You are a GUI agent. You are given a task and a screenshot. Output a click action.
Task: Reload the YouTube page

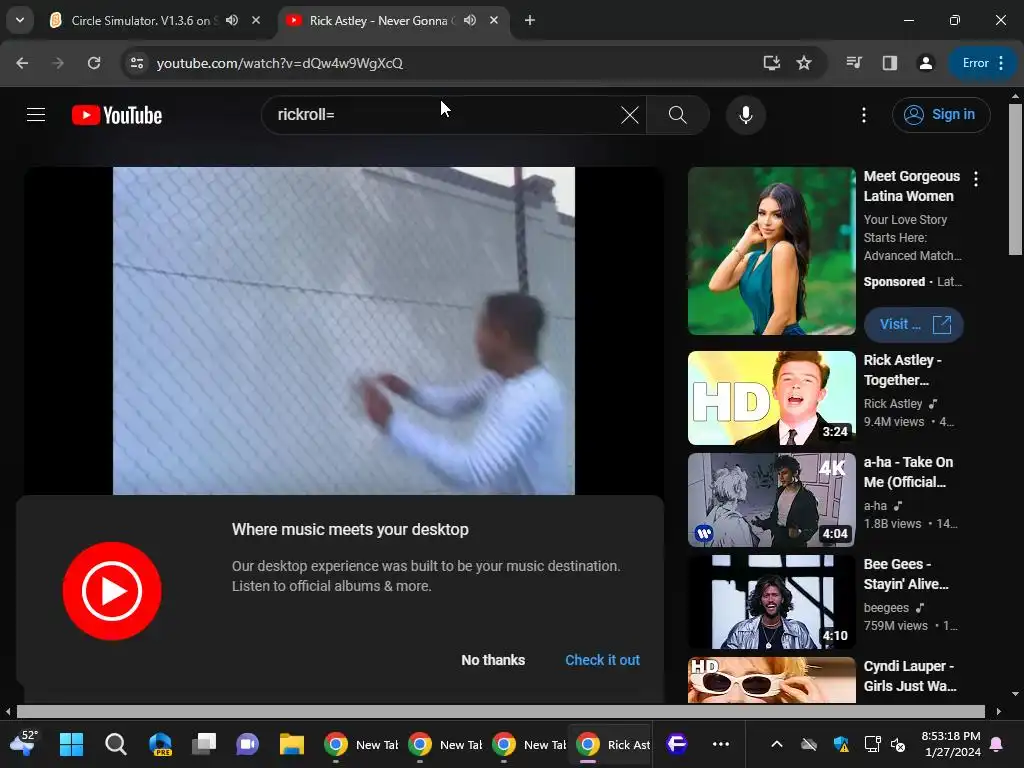tap(94, 63)
